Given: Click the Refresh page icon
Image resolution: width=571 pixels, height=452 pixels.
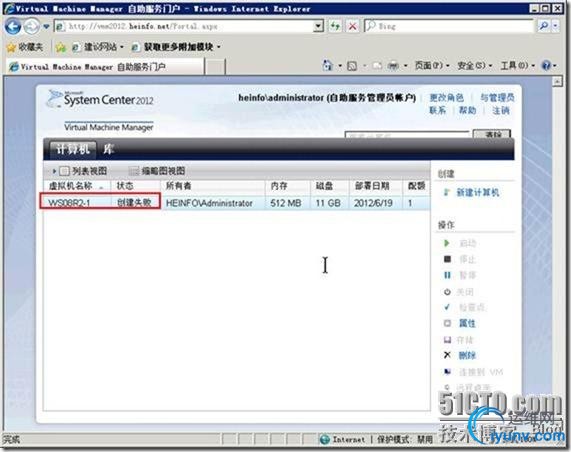Looking at the screenshot, I should point(335,26).
